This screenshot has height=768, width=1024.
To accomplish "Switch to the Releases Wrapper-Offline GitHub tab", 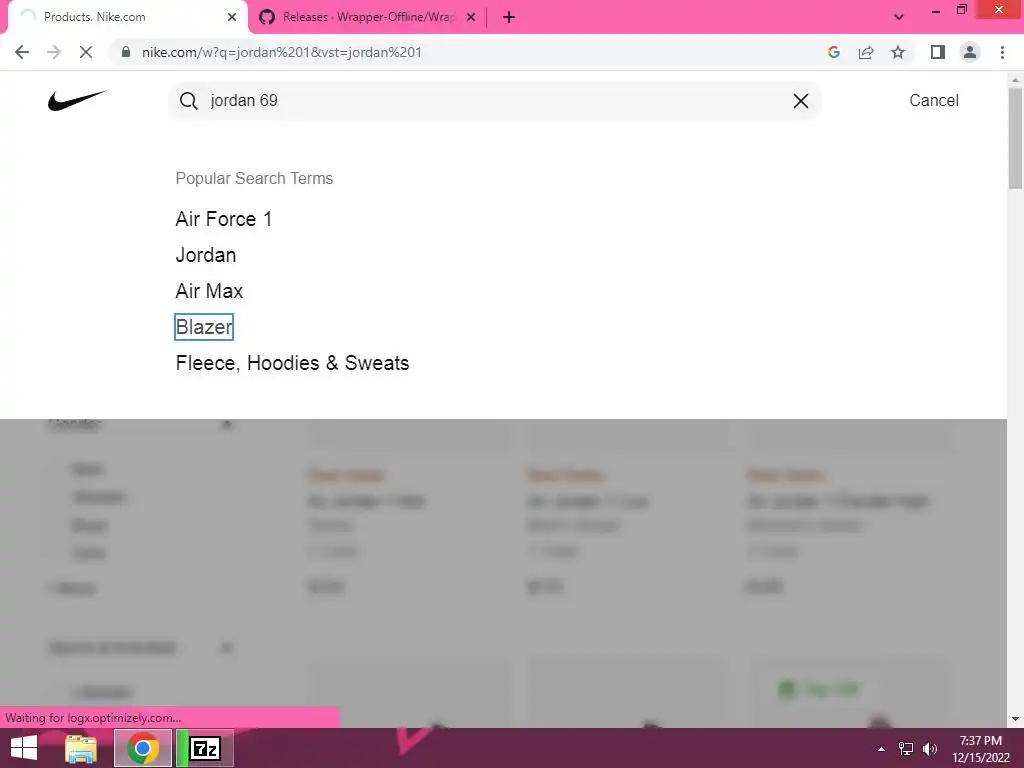I will 367,17.
